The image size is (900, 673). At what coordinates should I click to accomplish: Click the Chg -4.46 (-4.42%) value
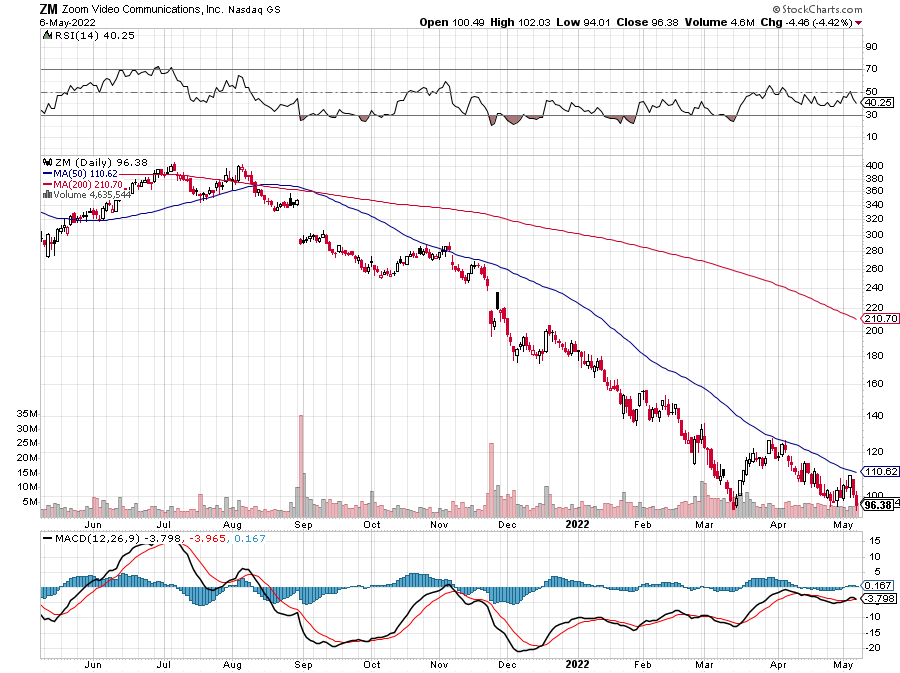coord(806,22)
